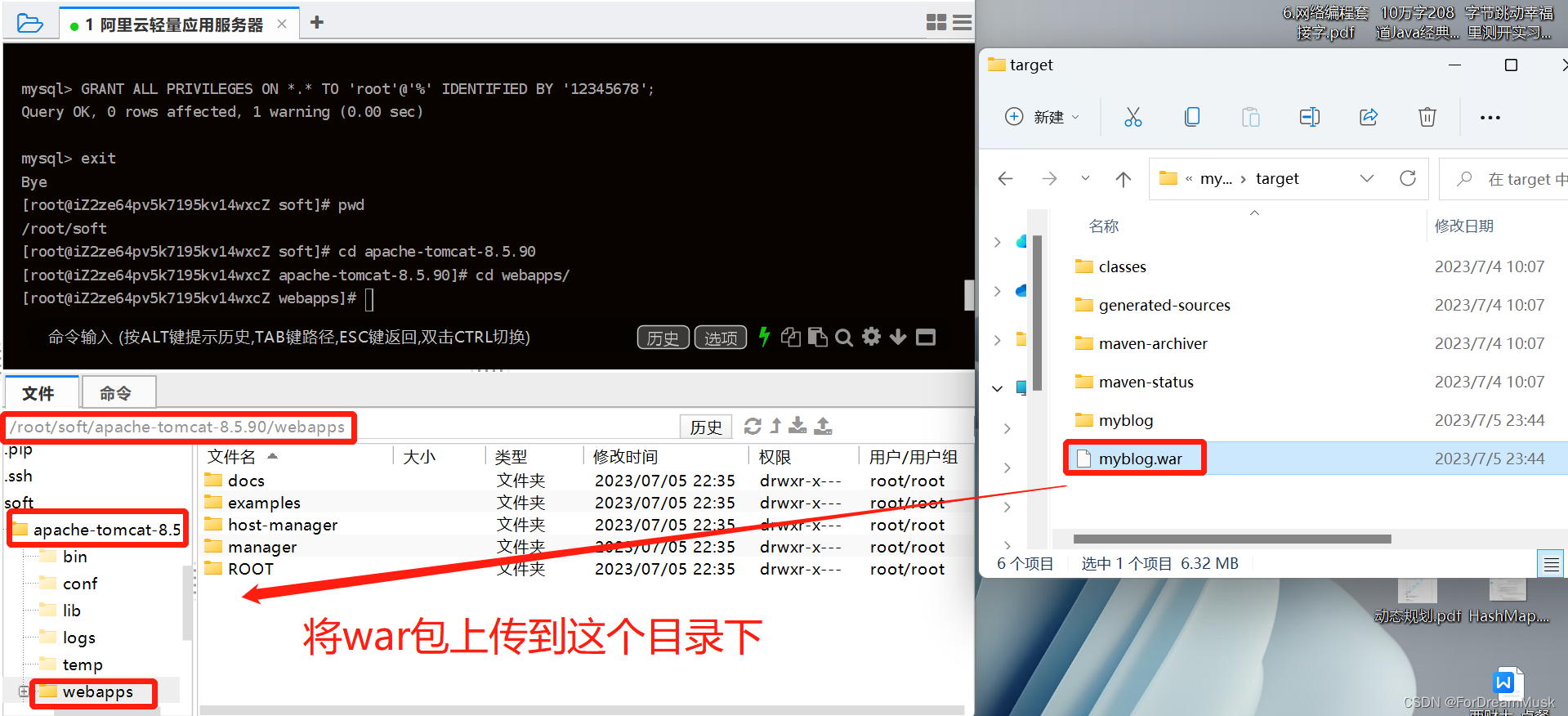Click the terminal 历史 button
Image resolution: width=1568 pixels, height=716 pixels.
pos(663,338)
